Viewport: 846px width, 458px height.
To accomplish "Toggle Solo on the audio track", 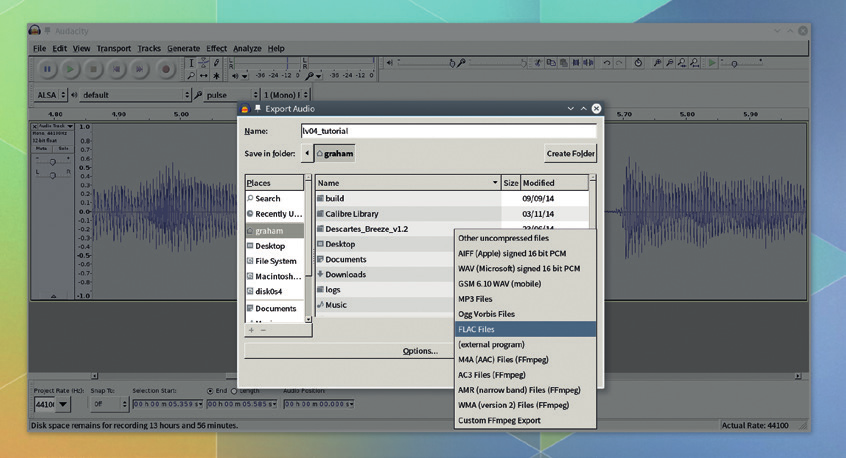I will click(x=63, y=148).
